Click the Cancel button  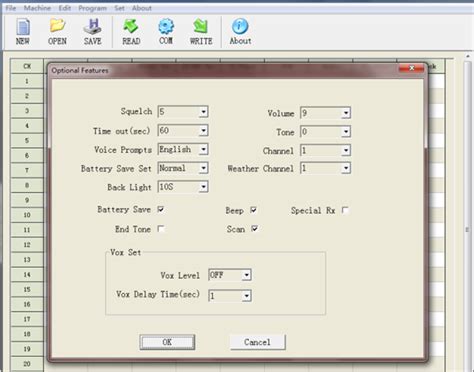coord(257,342)
